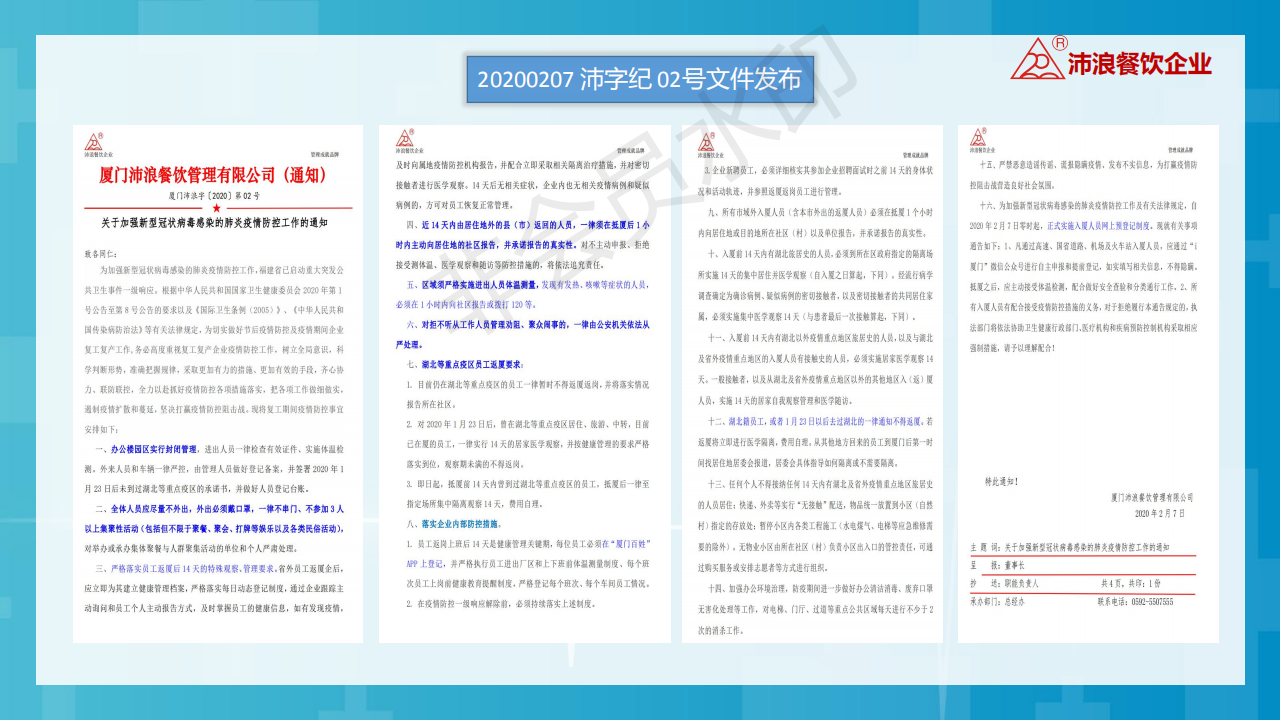Click blue text "一、办公楼园区实行封闭管理"
Viewport: 1280px width, 720px height.
click(x=148, y=450)
